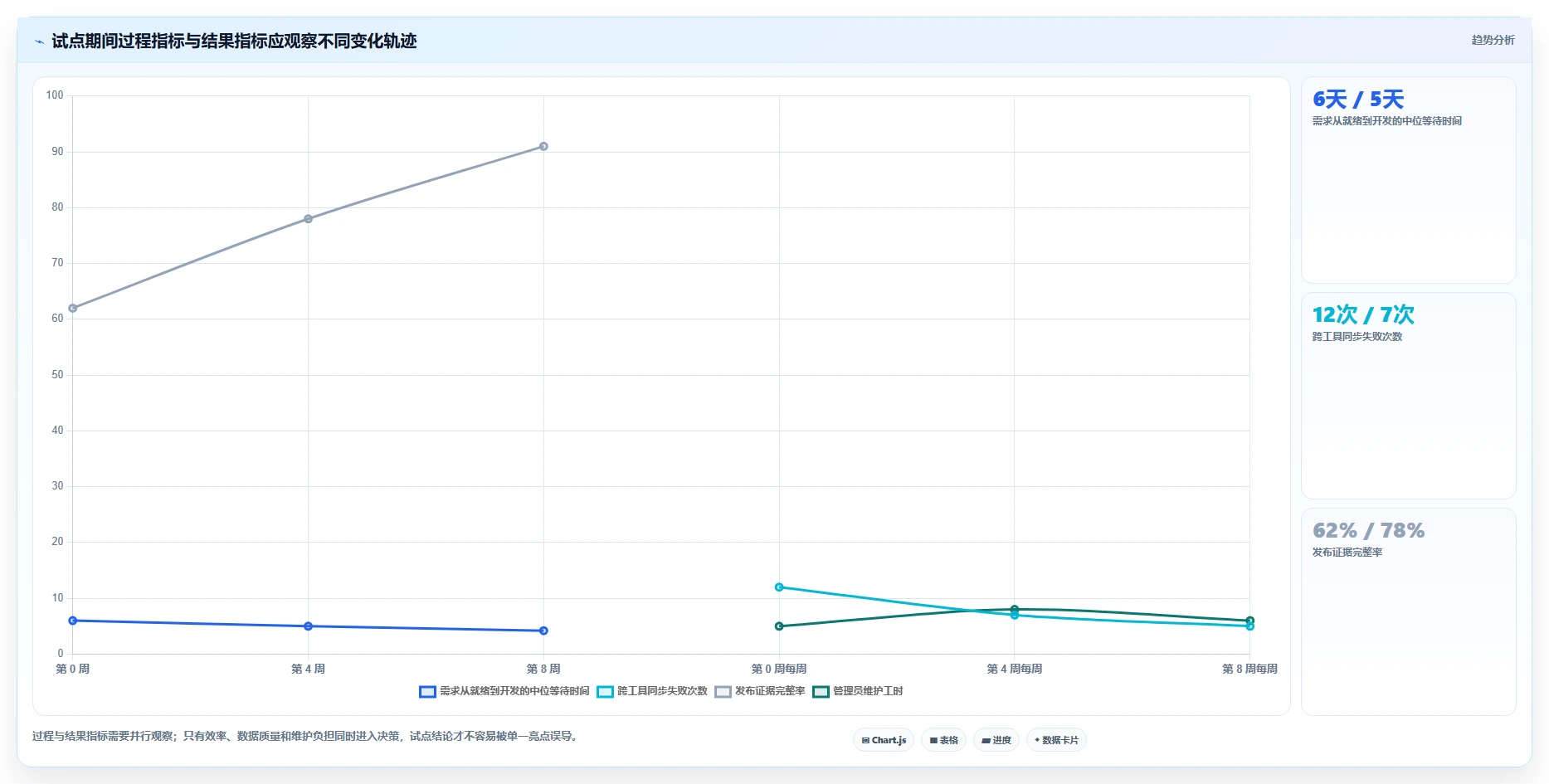1549x784 pixels.
Task: Click the 第 0 周 x-axis label
Action: point(73,669)
